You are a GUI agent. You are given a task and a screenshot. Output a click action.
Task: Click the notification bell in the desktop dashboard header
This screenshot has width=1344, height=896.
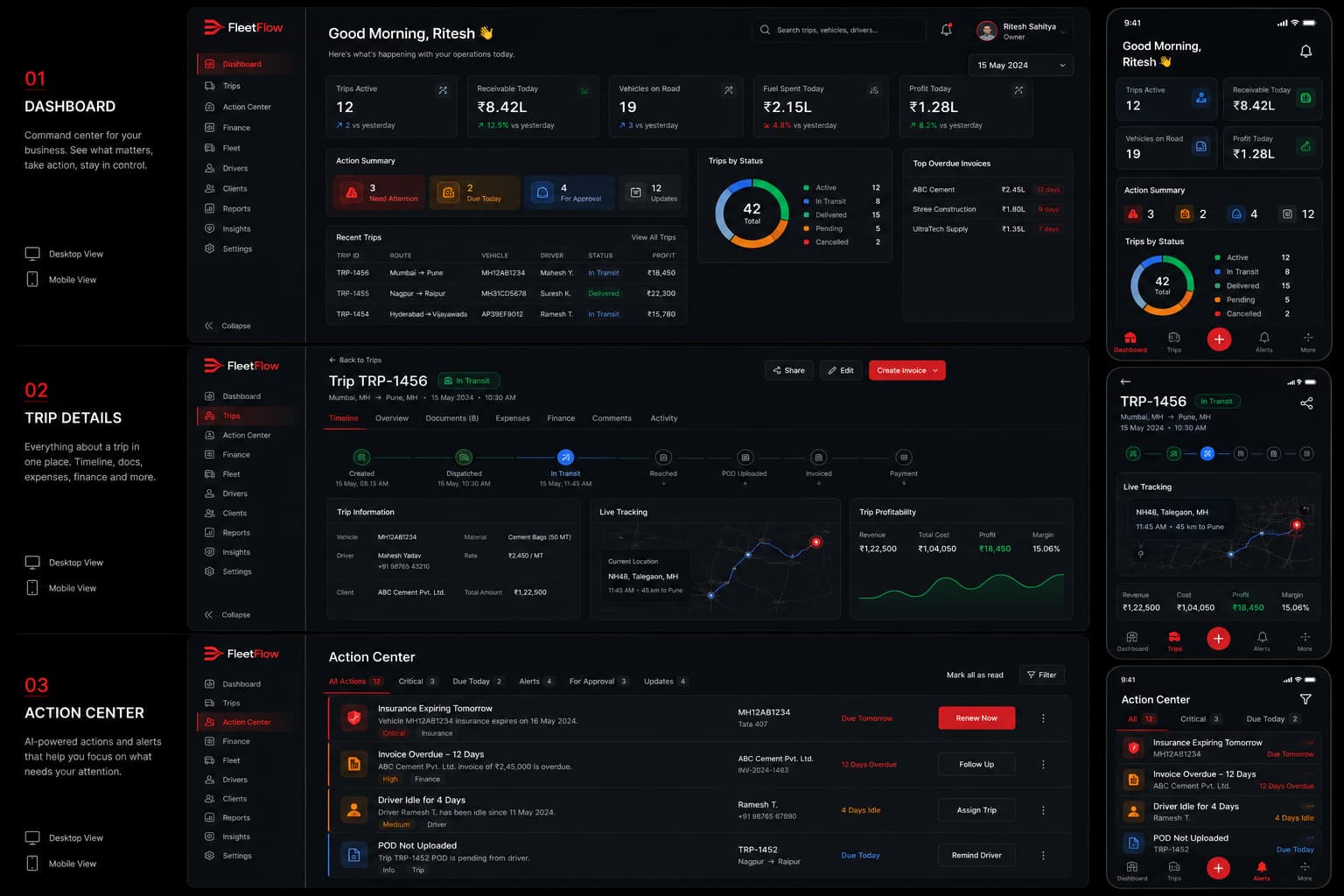click(x=946, y=30)
